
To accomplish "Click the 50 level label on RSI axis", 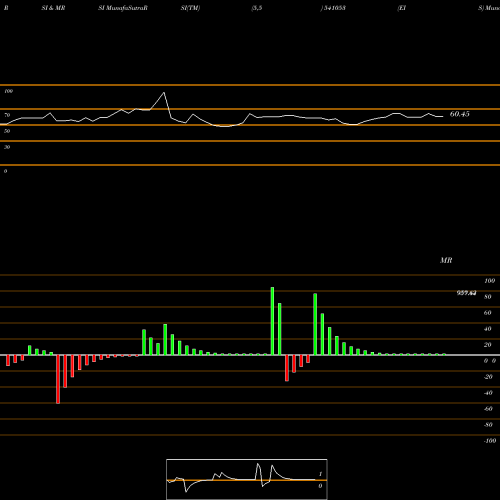I will pos(7,131).
